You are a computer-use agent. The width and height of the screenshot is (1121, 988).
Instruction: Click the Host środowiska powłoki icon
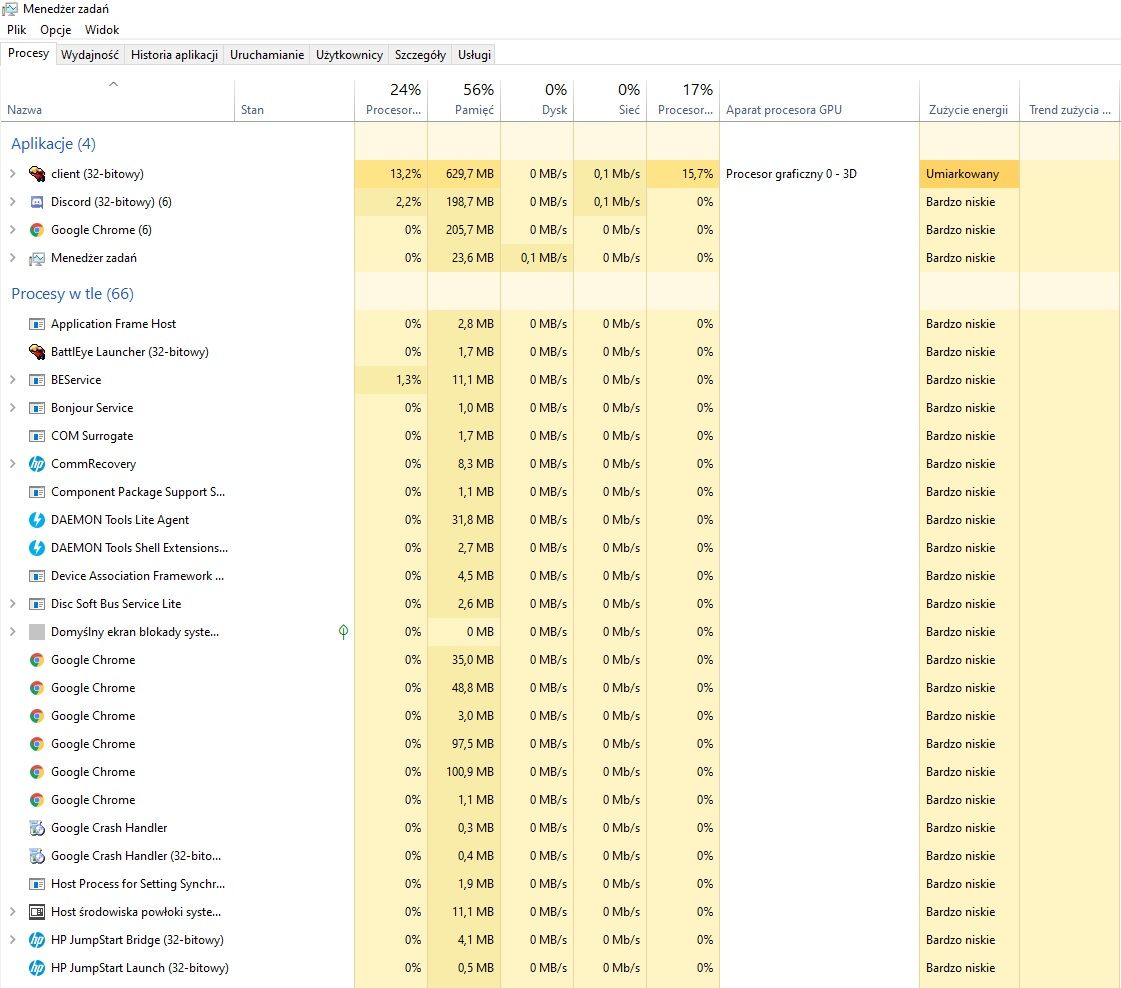pyautogui.click(x=36, y=912)
